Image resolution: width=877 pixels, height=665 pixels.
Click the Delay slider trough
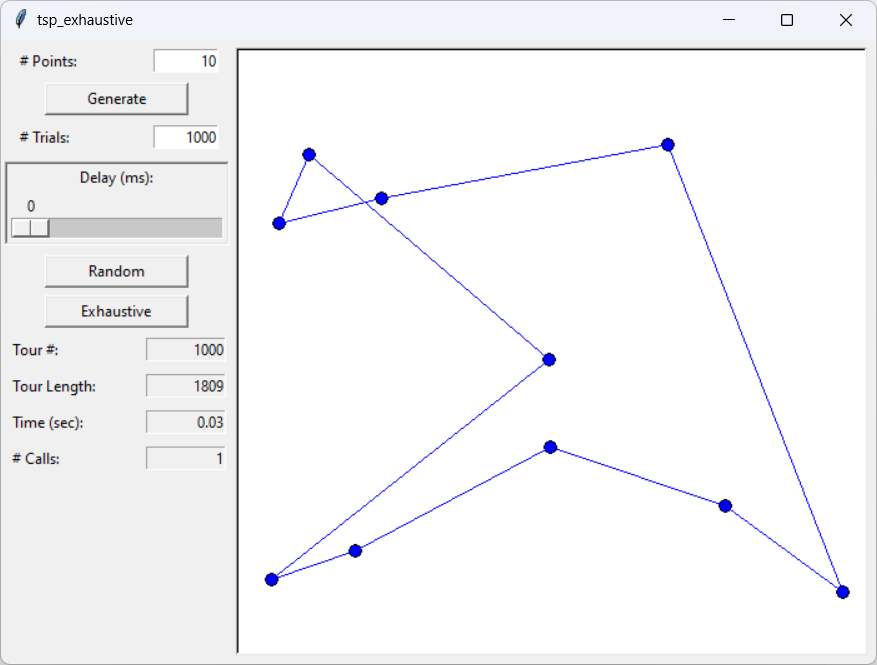click(x=117, y=228)
